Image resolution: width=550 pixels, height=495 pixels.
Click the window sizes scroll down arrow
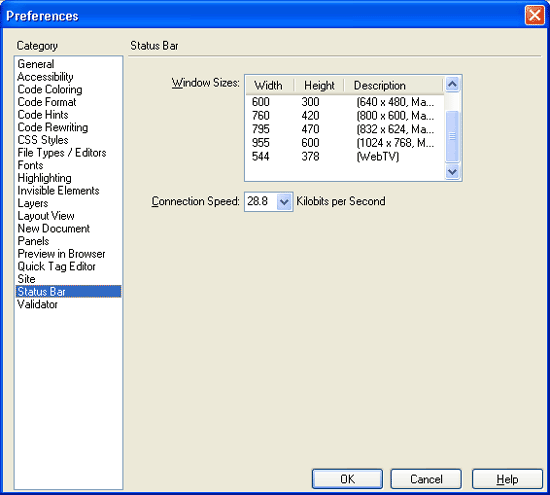click(452, 172)
